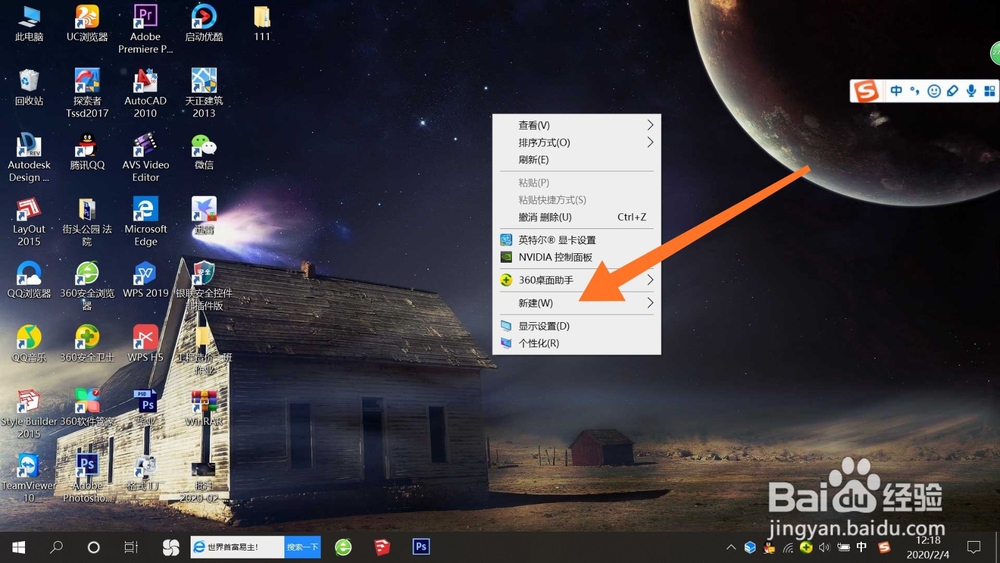The height and width of the screenshot is (563, 1000).
Task: Select the 回收站 recycle bin icon
Action: 29,87
